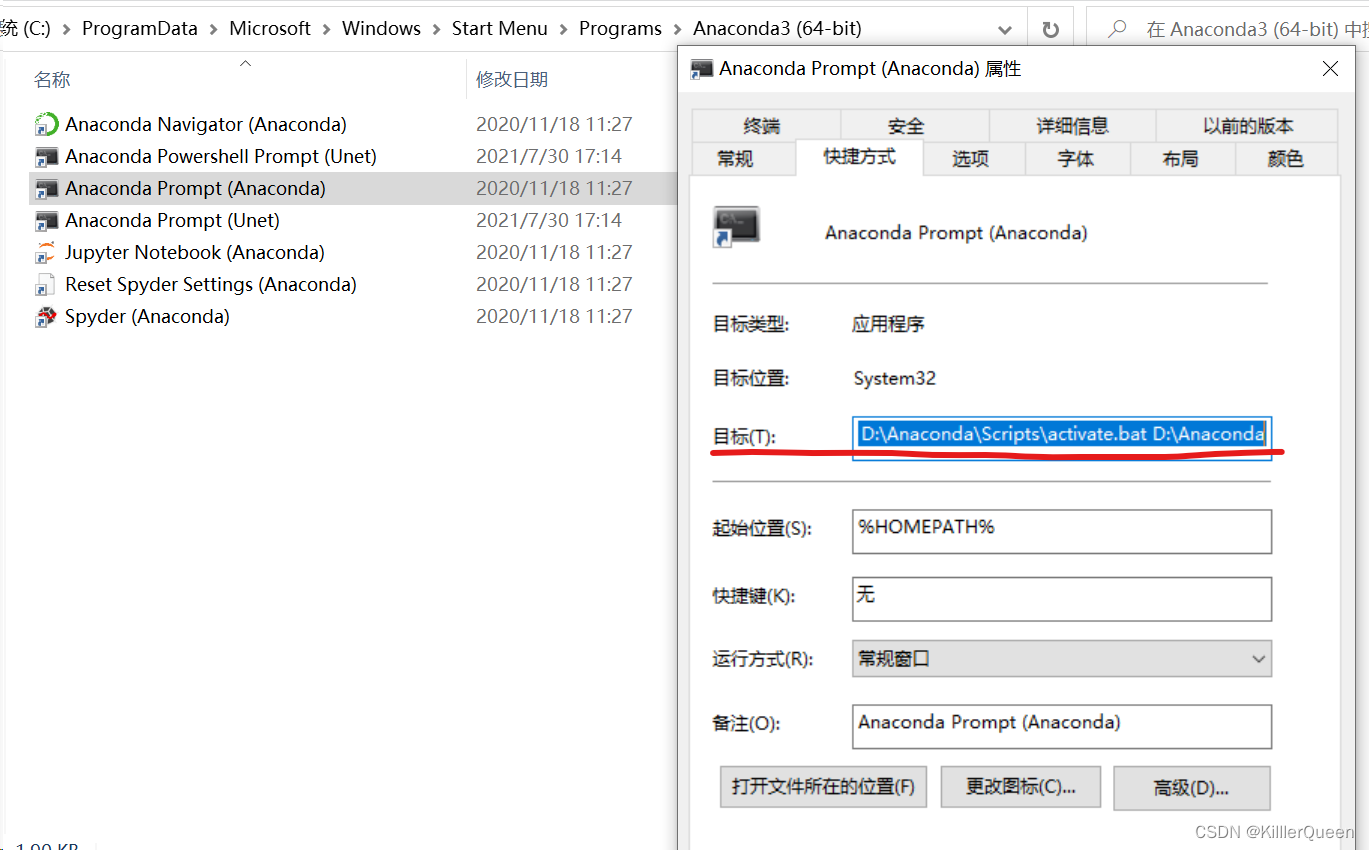Click the 打开文件所在的位置 button
This screenshot has height=850, width=1369.
823,787
